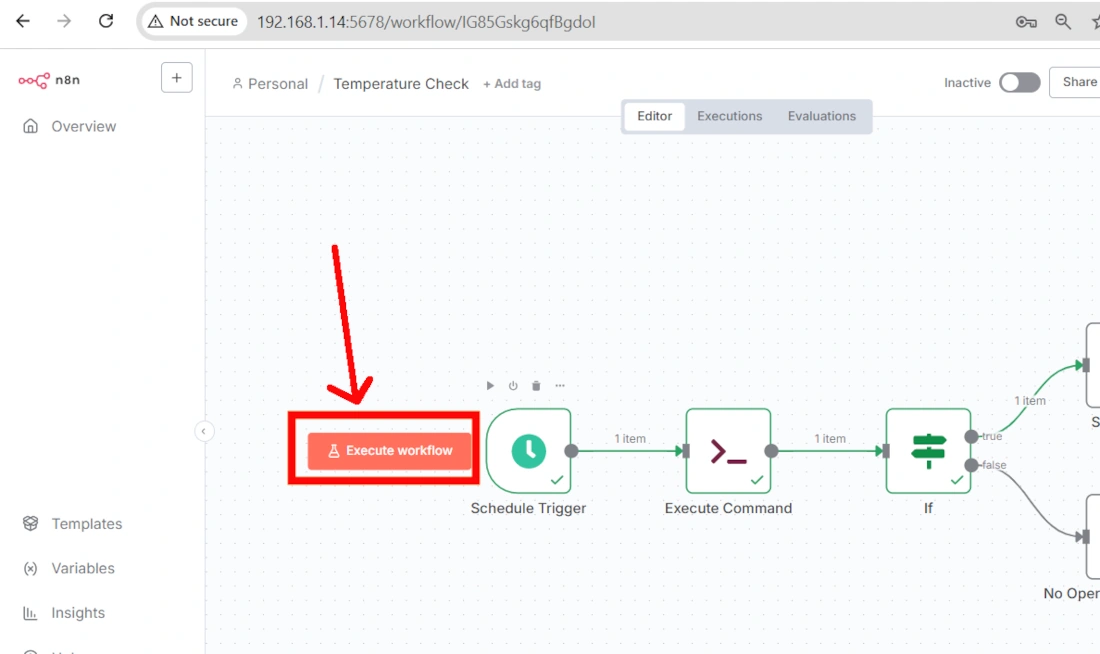Click the browser address bar URL

coord(426,21)
